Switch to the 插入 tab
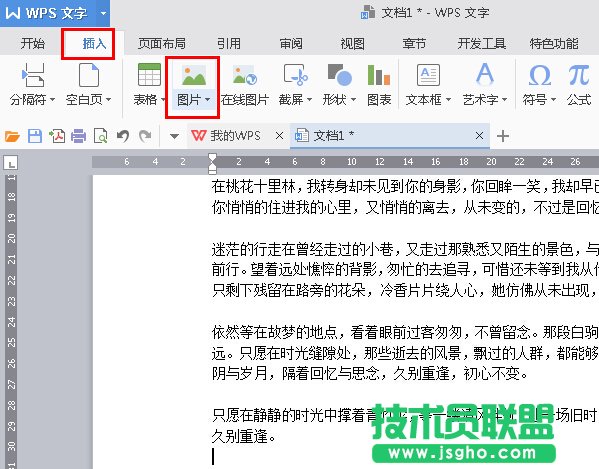Image resolution: width=599 pixels, height=469 pixels. tap(94, 44)
